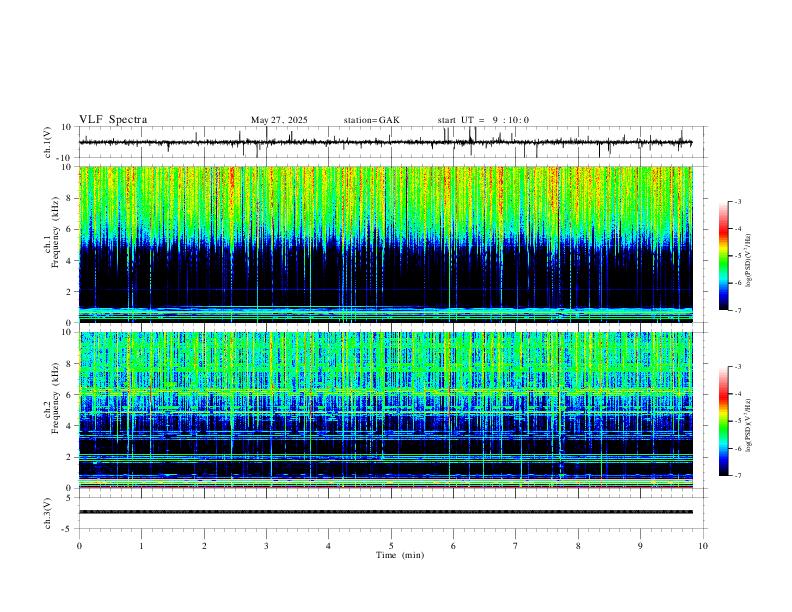Click the time-axis tick label "6"
The width and height of the screenshot is (792, 612).
(453, 546)
